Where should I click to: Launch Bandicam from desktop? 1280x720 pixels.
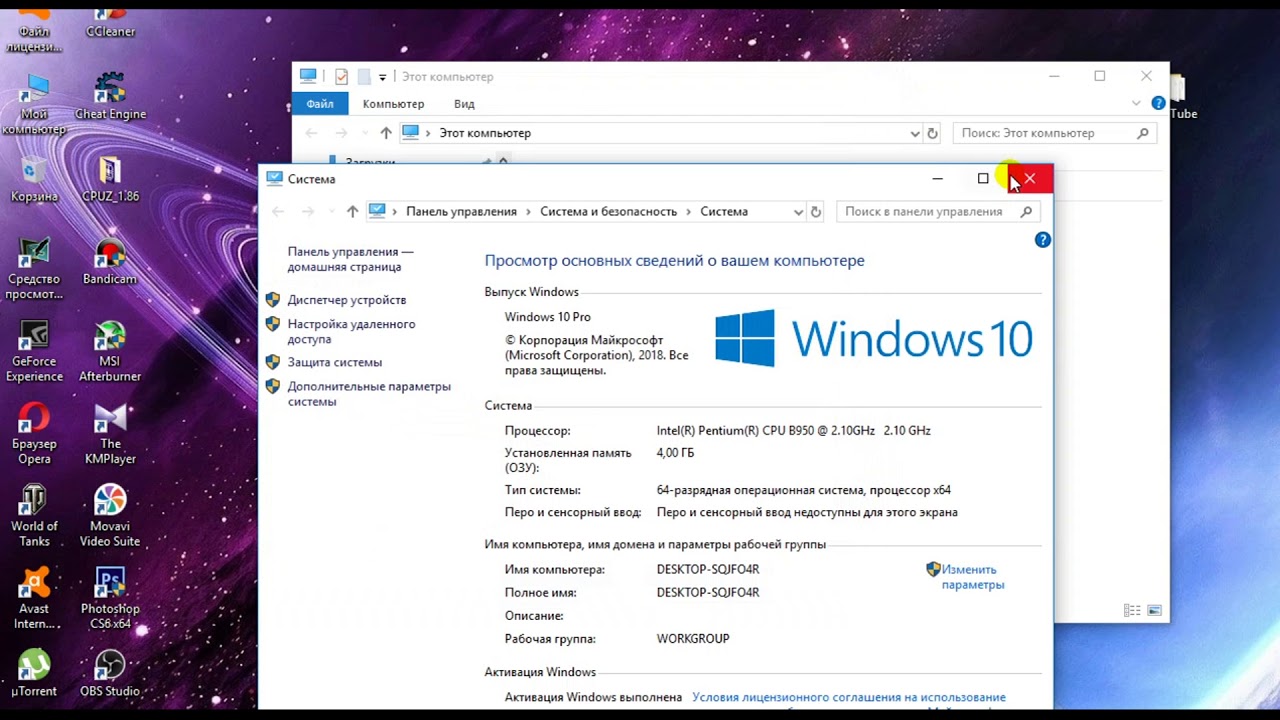(110, 262)
